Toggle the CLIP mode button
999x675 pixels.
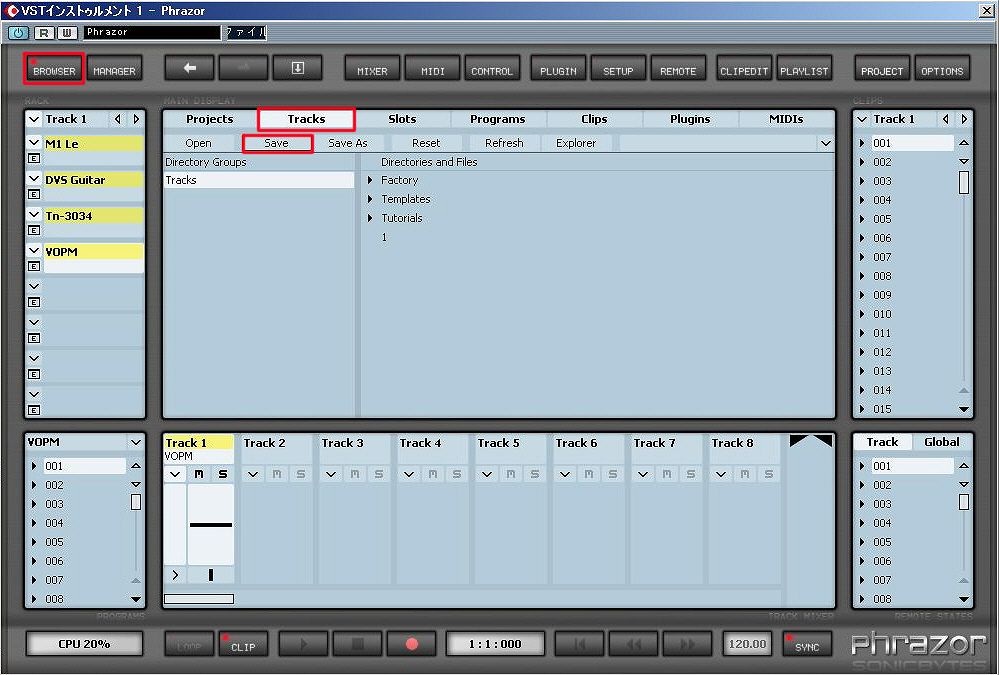click(243, 644)
